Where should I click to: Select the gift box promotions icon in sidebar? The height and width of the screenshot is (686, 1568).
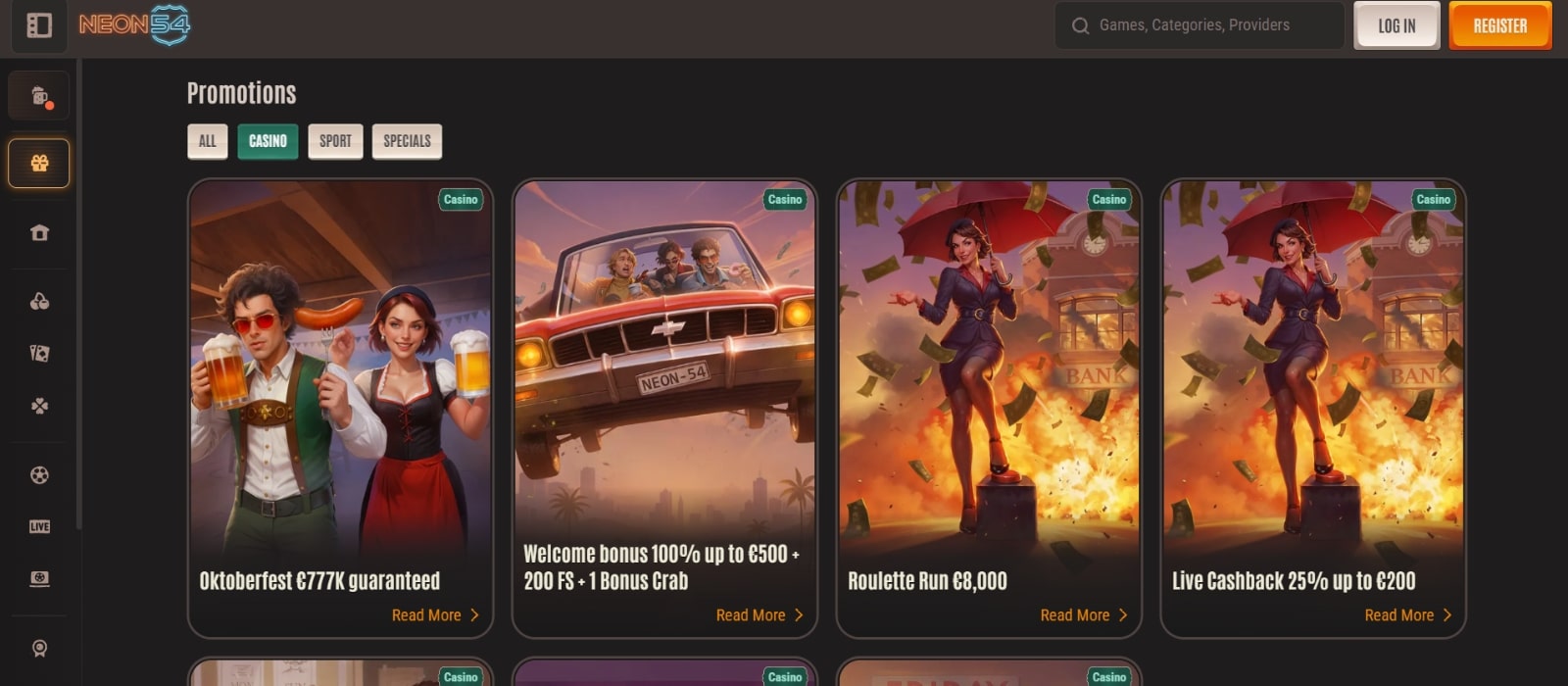tap(39, 163)
